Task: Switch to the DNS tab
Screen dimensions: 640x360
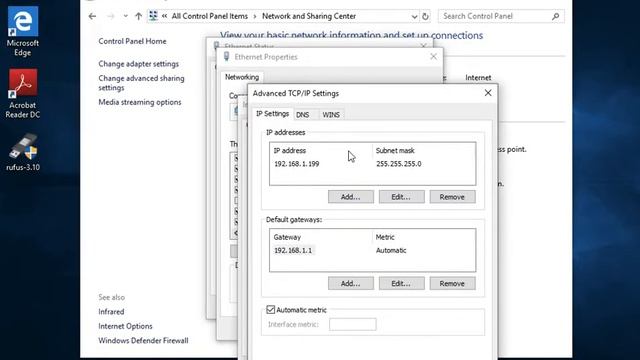Action: pos(302,115)
